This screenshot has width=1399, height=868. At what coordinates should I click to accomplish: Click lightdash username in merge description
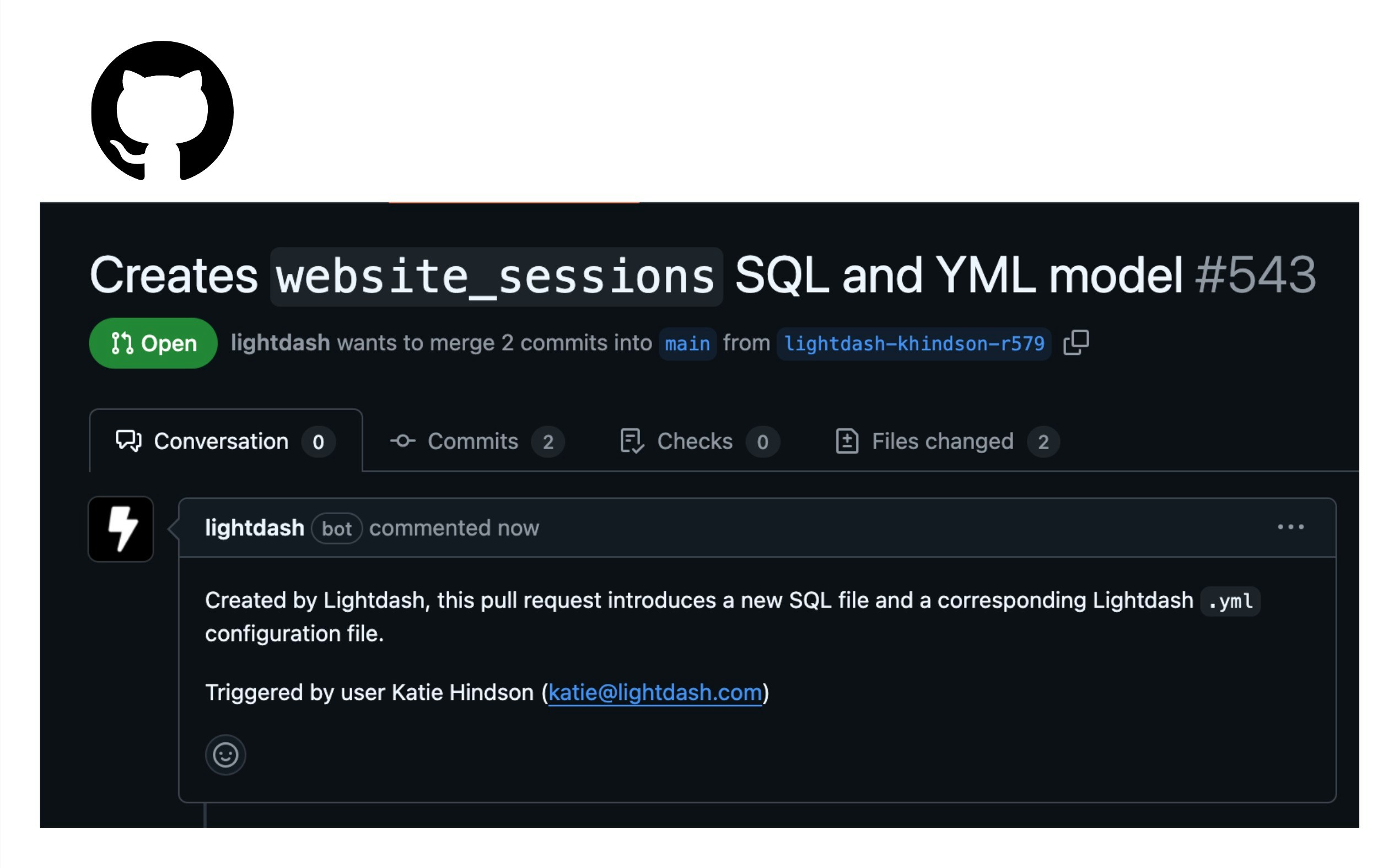click(280, 343)
